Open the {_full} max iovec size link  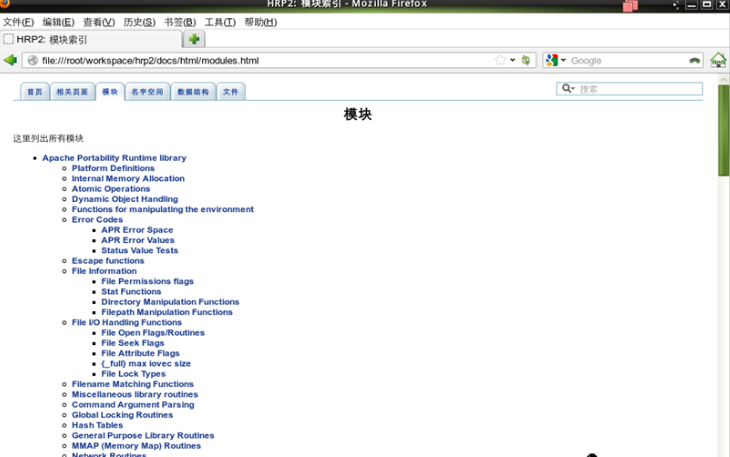[146, 363]
